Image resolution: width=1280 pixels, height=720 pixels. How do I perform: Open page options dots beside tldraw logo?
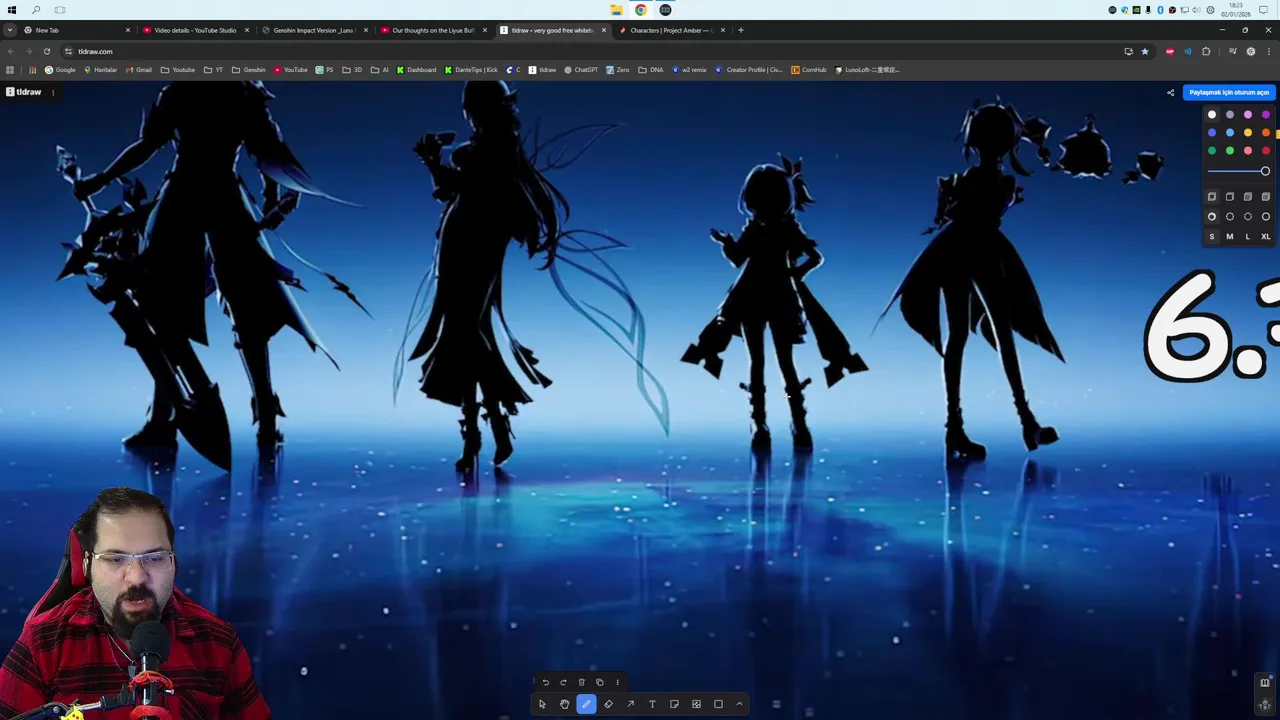(x=53, y=92)
